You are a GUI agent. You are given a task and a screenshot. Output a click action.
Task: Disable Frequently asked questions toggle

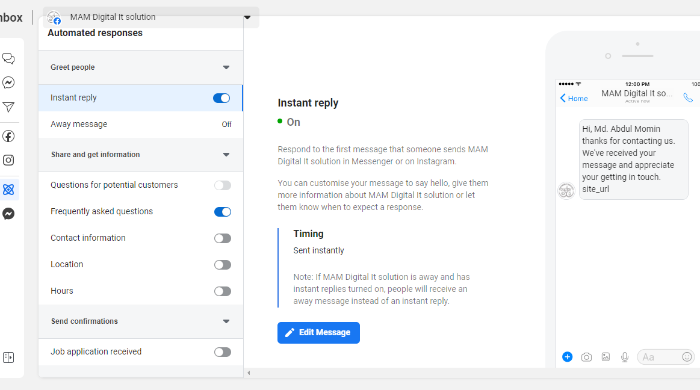point(222,212)
